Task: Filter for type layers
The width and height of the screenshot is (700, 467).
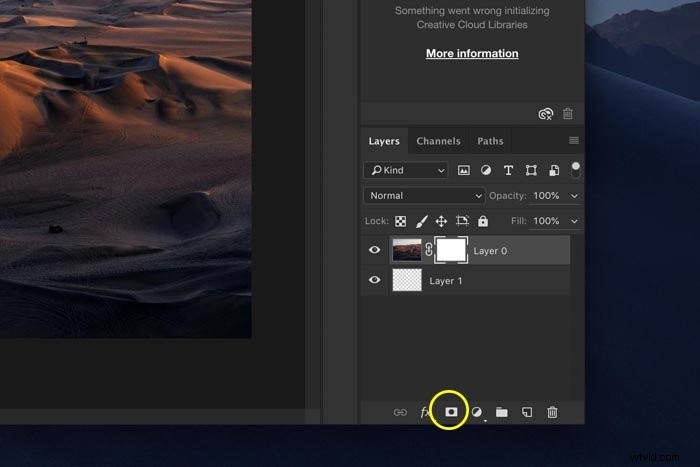Action: [x=508, y=170]
